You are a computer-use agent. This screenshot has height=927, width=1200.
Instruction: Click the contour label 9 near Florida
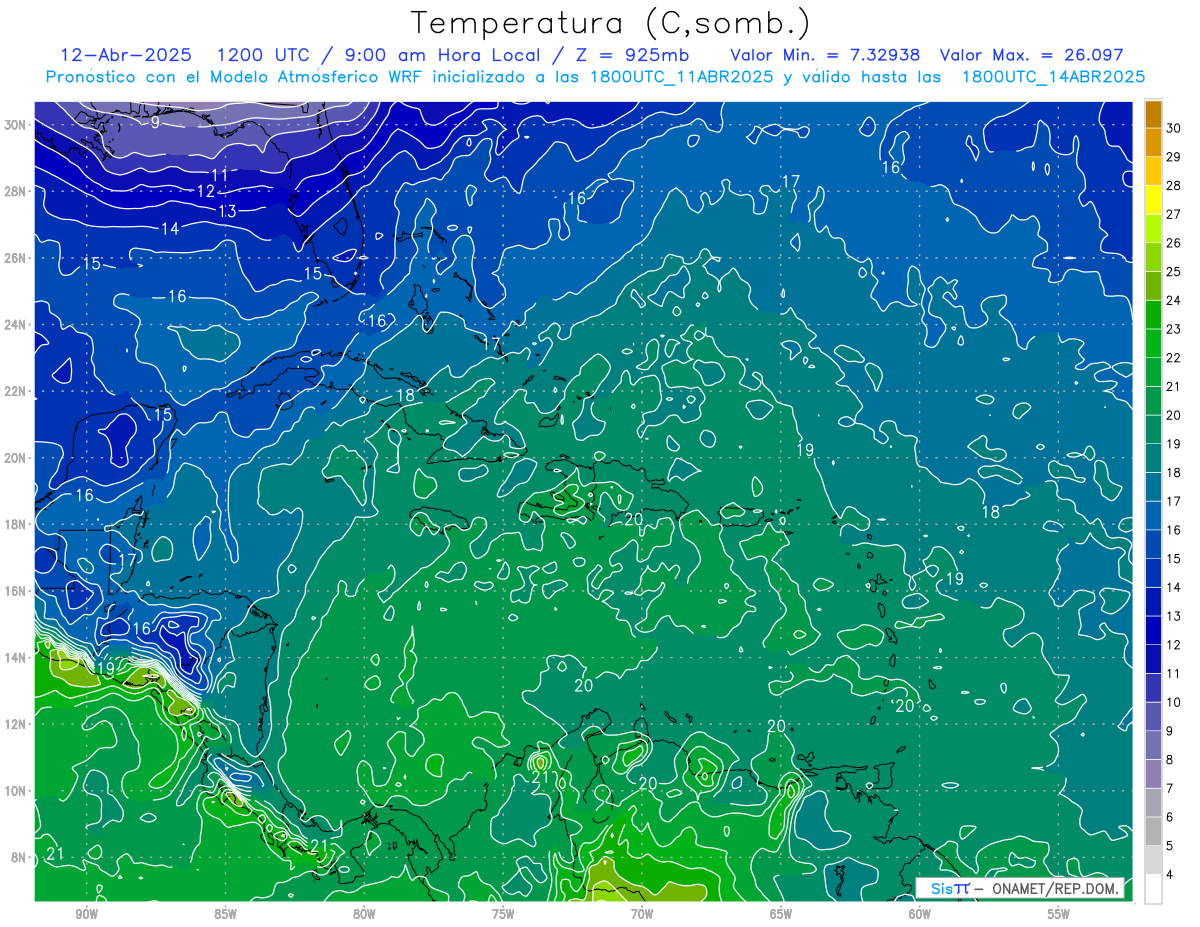tap(155, 122)
